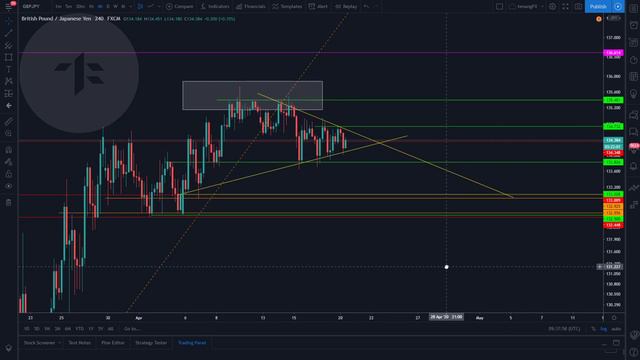This screenshot has width=640, height=360.
Task: Select the ruler measure tool
Action: [x=8, y=121]
